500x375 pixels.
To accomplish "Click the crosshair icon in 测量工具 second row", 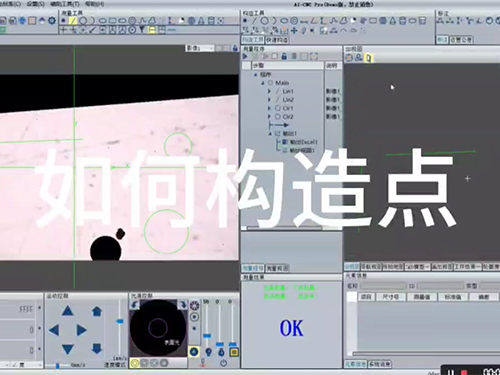I will [x=63, y=30].
